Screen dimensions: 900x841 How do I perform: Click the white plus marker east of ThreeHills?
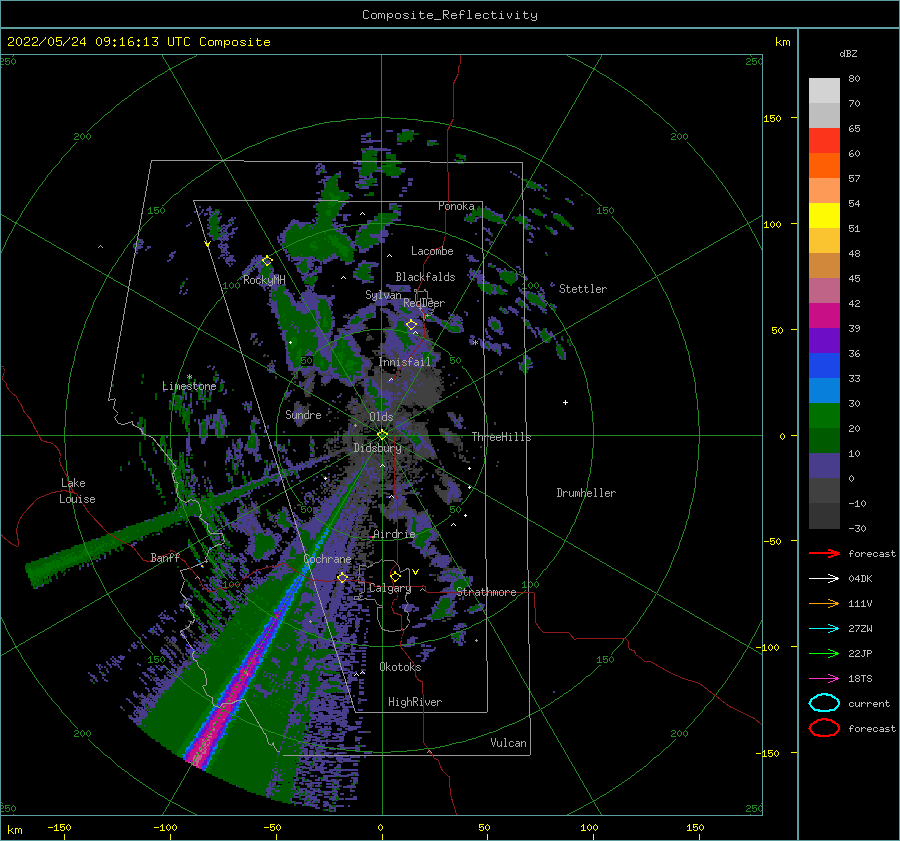tap(565, 402)
